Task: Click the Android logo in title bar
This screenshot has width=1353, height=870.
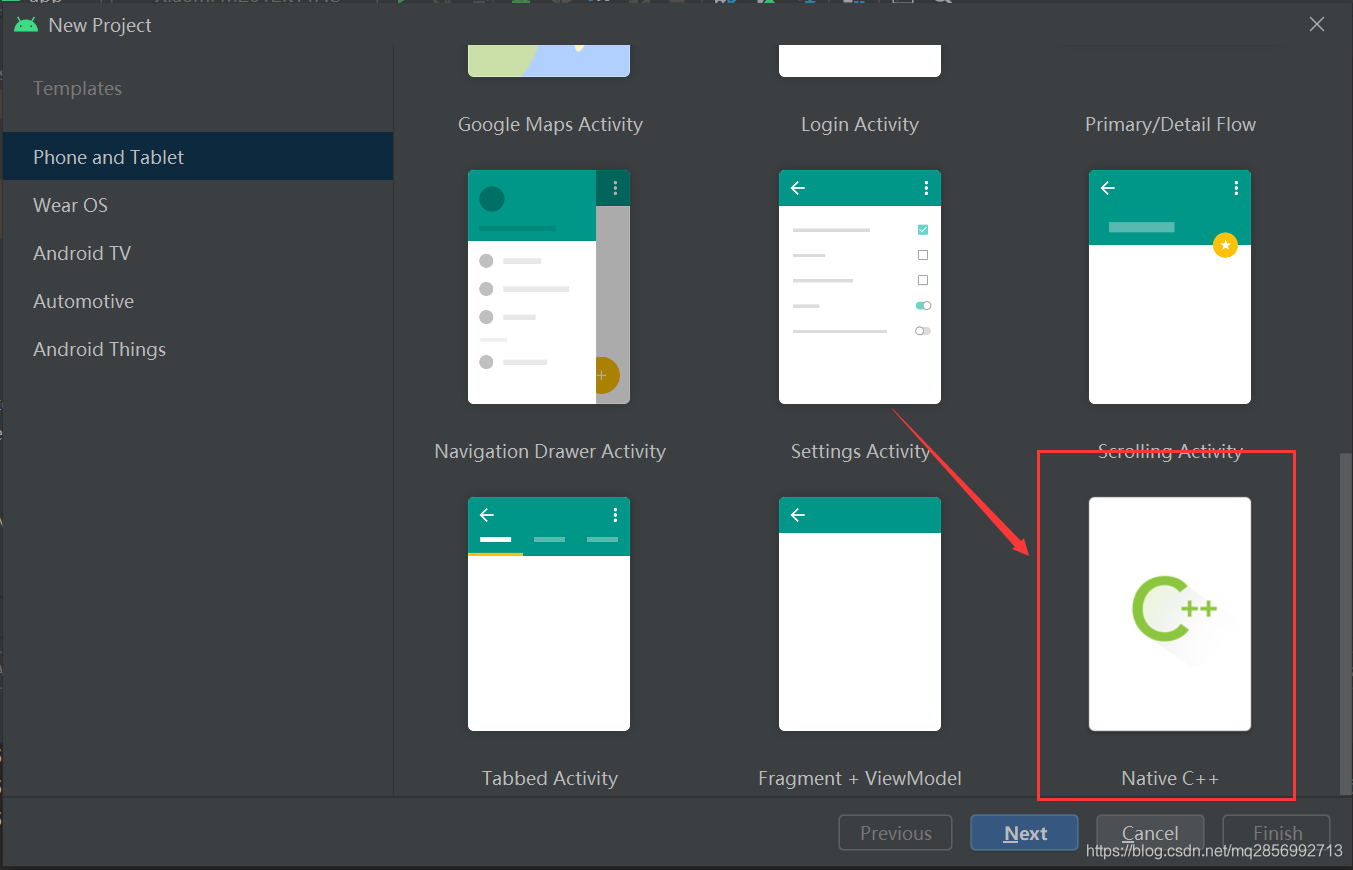Action: click(26, 25)
